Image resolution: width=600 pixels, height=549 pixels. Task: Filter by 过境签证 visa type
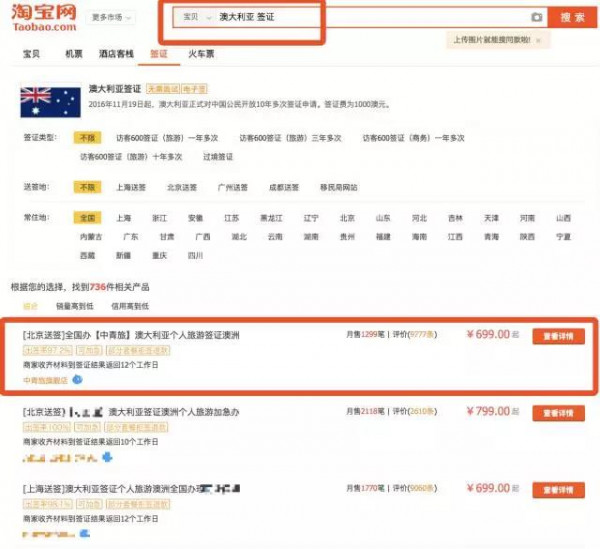218,157
